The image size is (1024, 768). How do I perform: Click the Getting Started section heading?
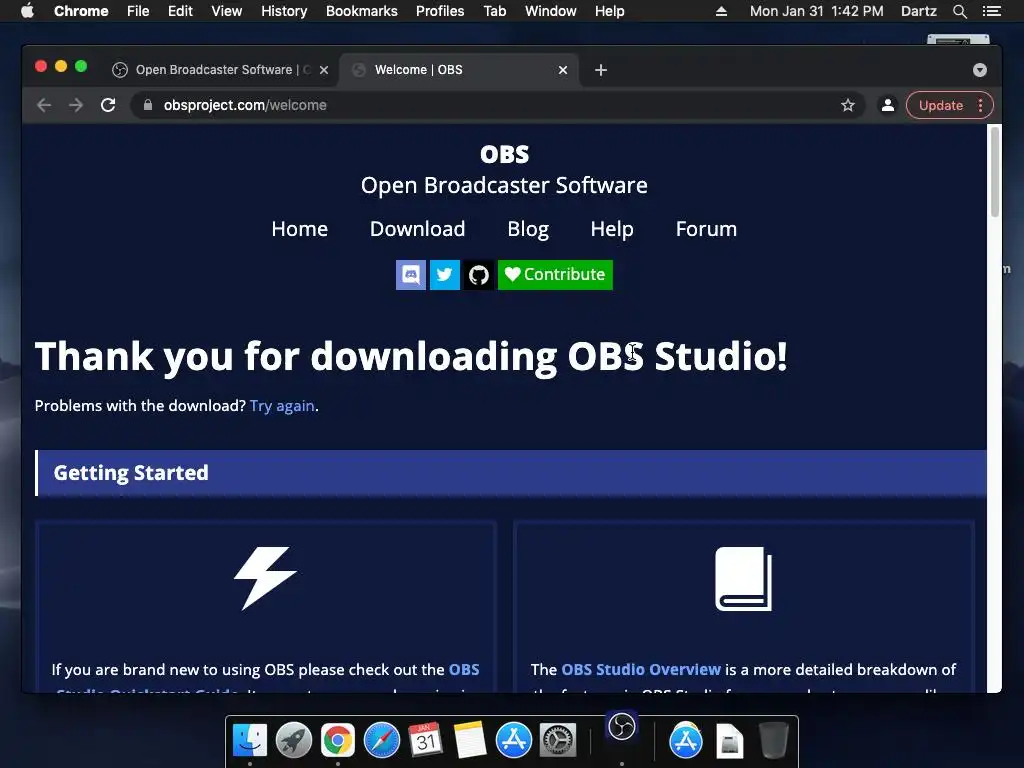(x=131, y=473)
